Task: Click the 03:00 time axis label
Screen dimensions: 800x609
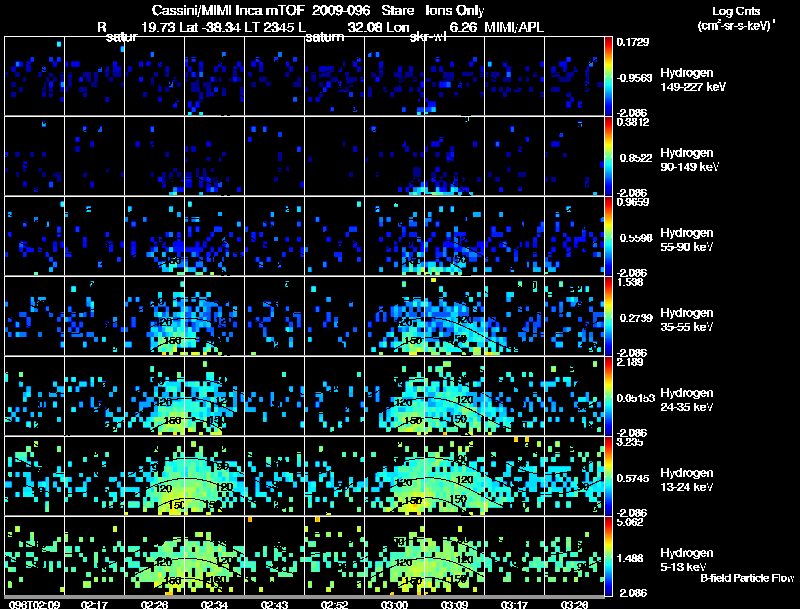Action: pyautogui.click(x=394, y=604)
